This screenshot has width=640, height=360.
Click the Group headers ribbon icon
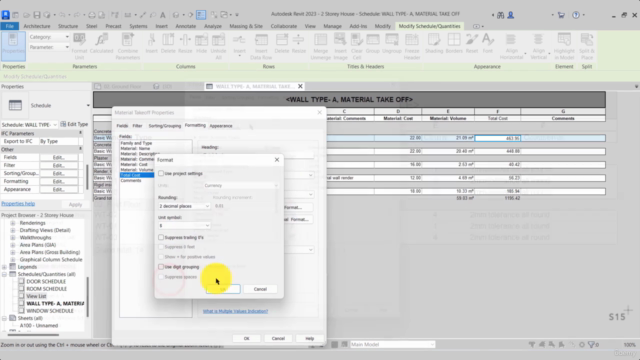point(372,44)
